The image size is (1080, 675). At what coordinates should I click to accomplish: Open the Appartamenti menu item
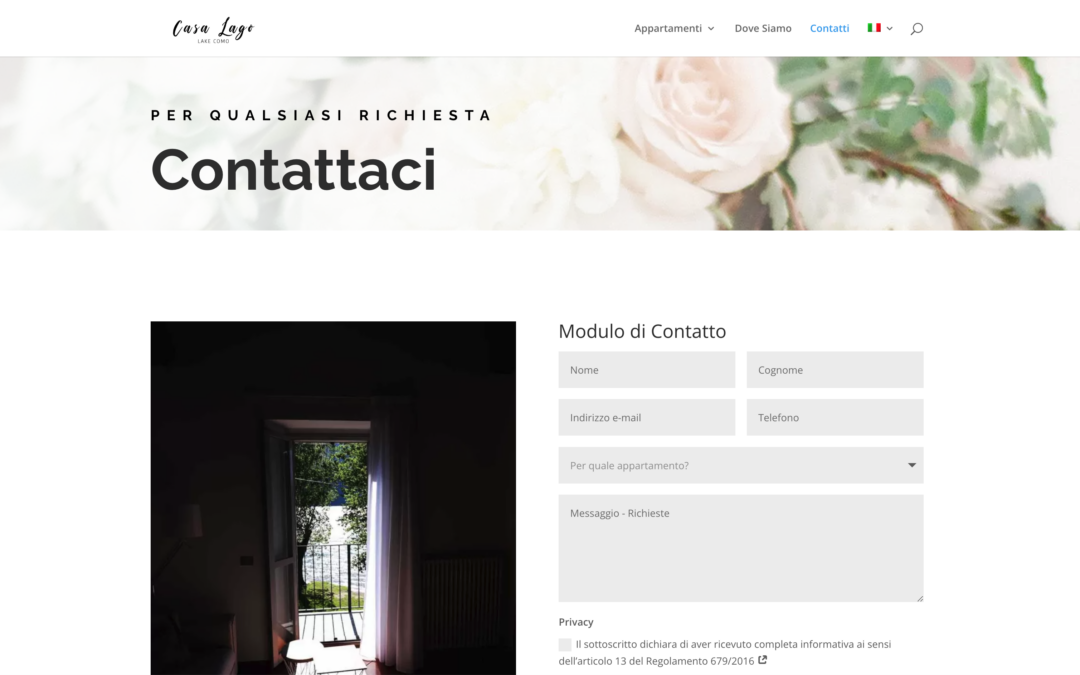[x=667, y=28]
